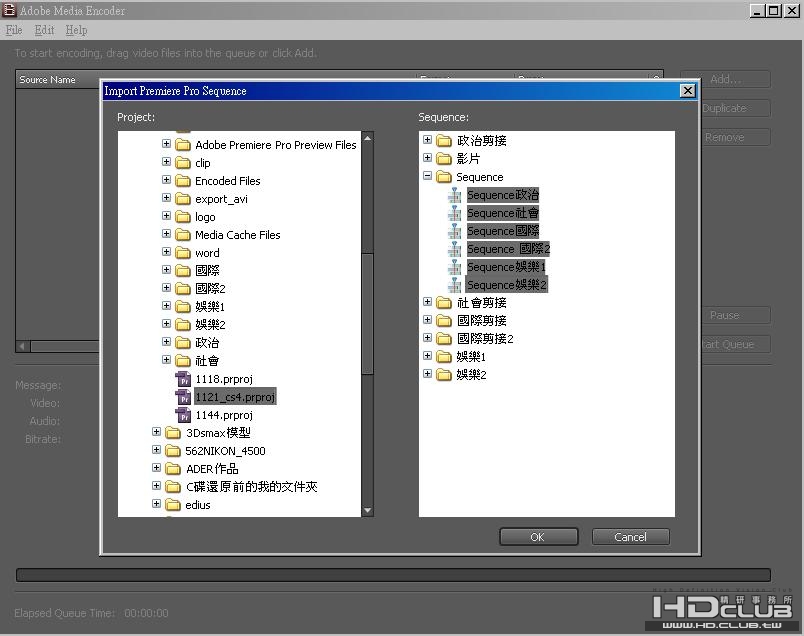Click the queue list scroll-left arrow
This screenshot has width=804, height=636.
coord(23,346)
